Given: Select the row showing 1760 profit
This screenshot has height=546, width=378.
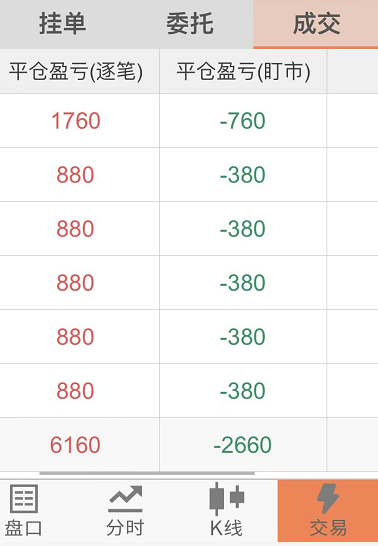Looking at the screenshot, I should [x=189, y=120].
